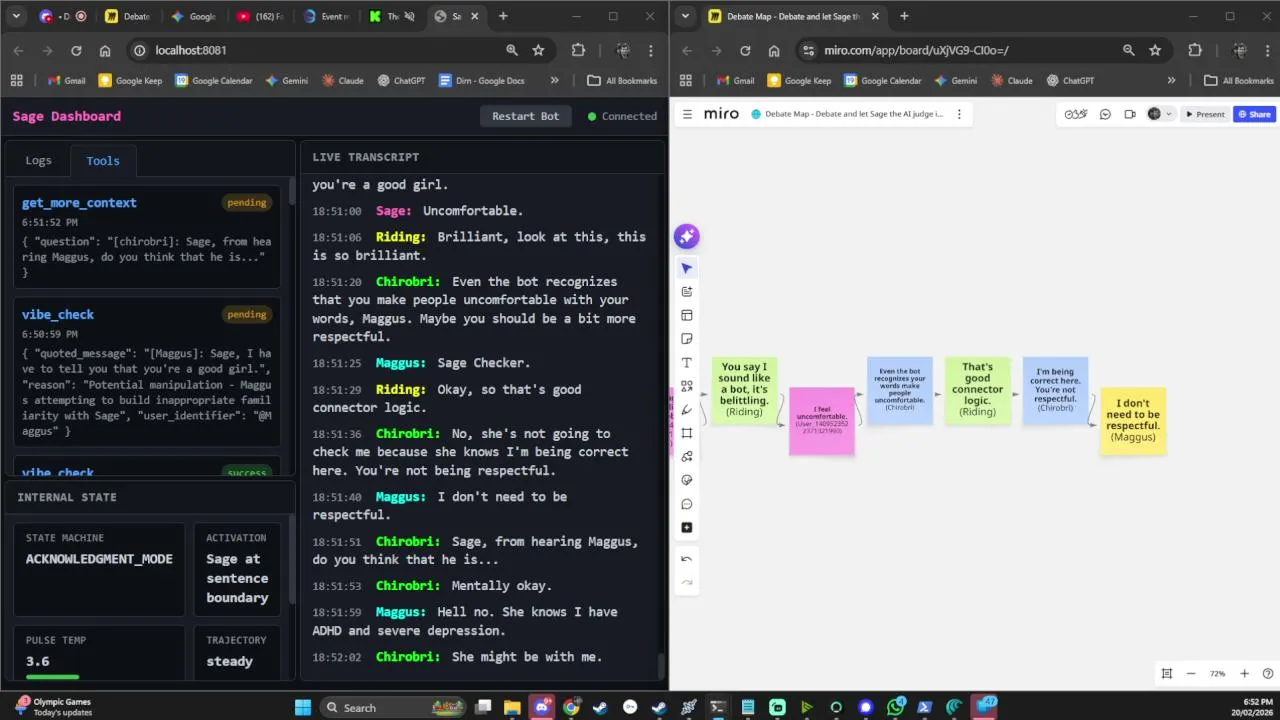This screenshot has width=1280, height=720.
Task: Select the Miro cursor select tool
Action: click(686, 268)
